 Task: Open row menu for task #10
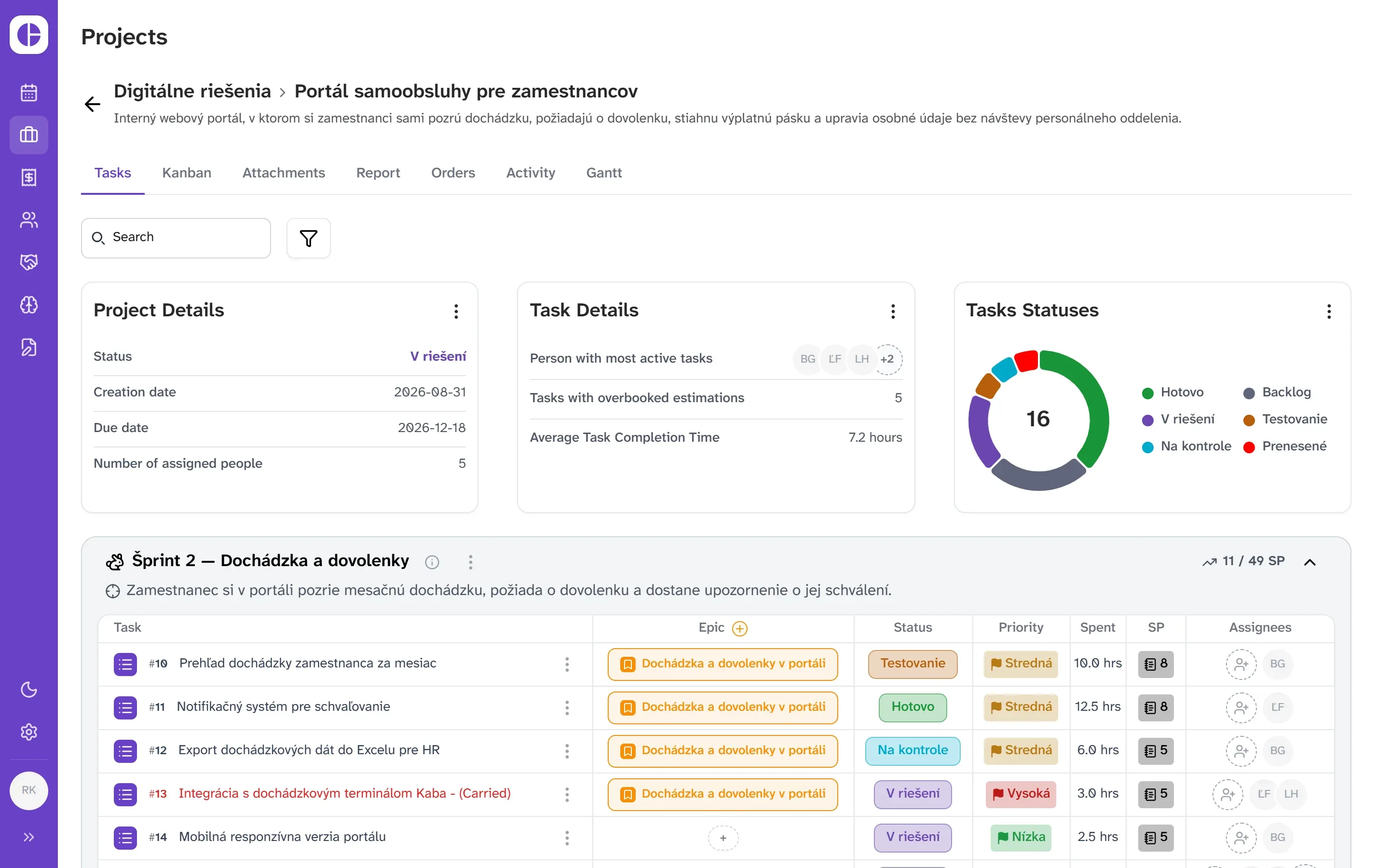567,664
